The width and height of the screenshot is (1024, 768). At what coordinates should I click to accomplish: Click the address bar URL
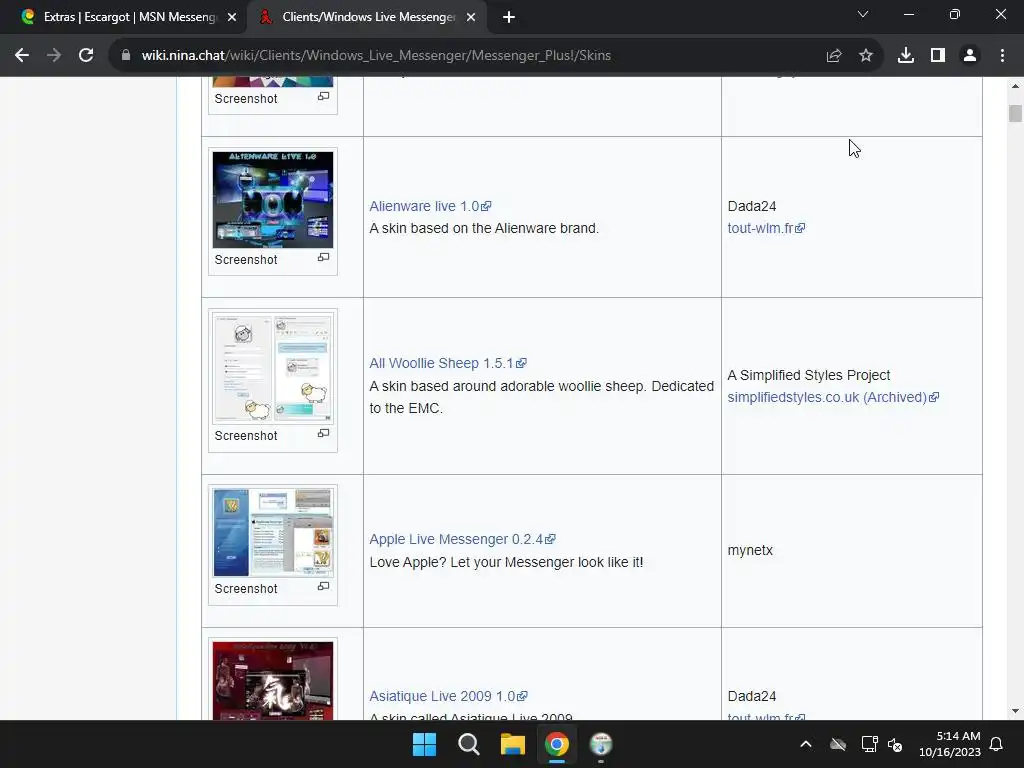(376, 56)
